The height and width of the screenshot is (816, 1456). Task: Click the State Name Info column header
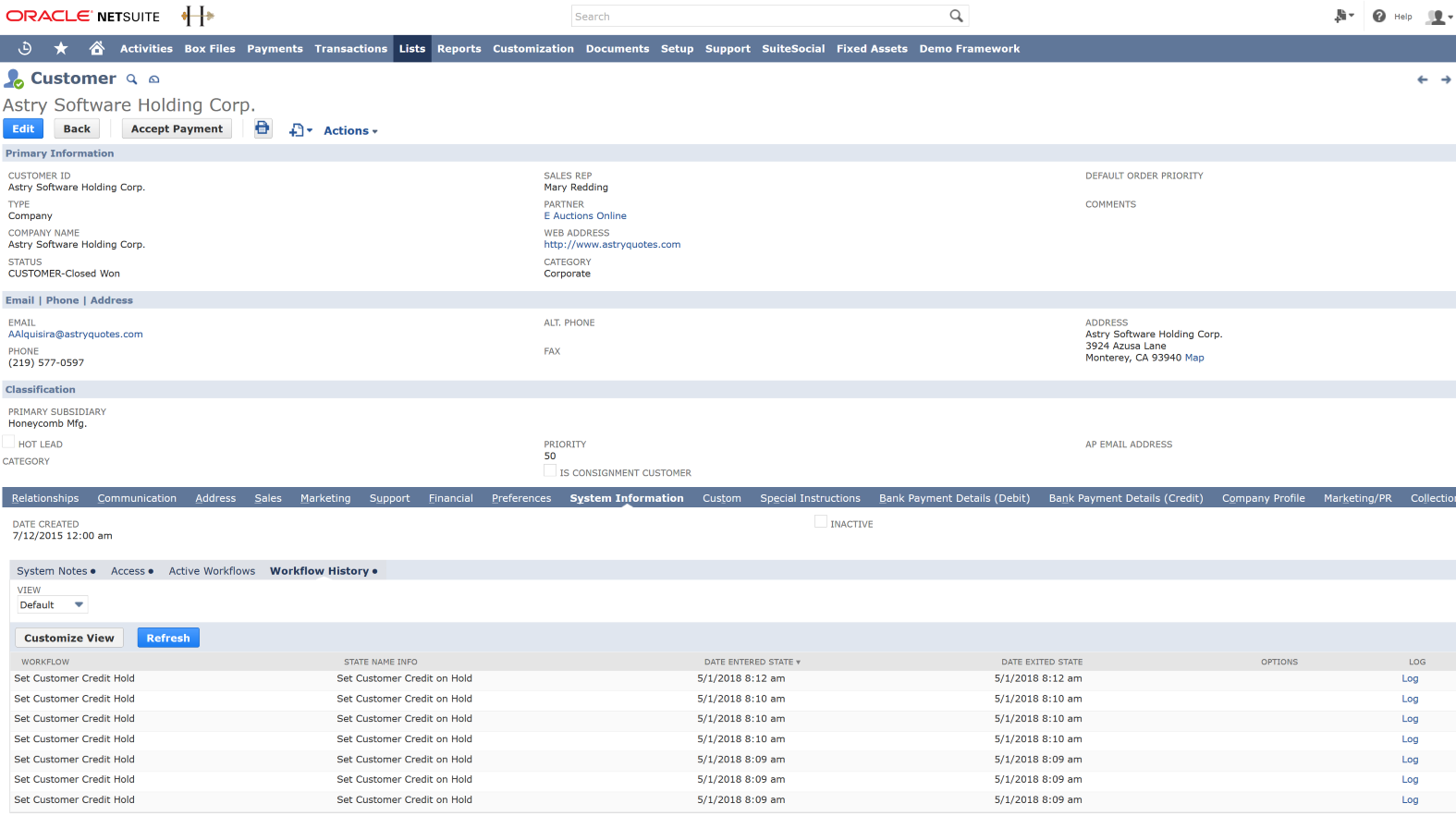[x=381, y=662]
